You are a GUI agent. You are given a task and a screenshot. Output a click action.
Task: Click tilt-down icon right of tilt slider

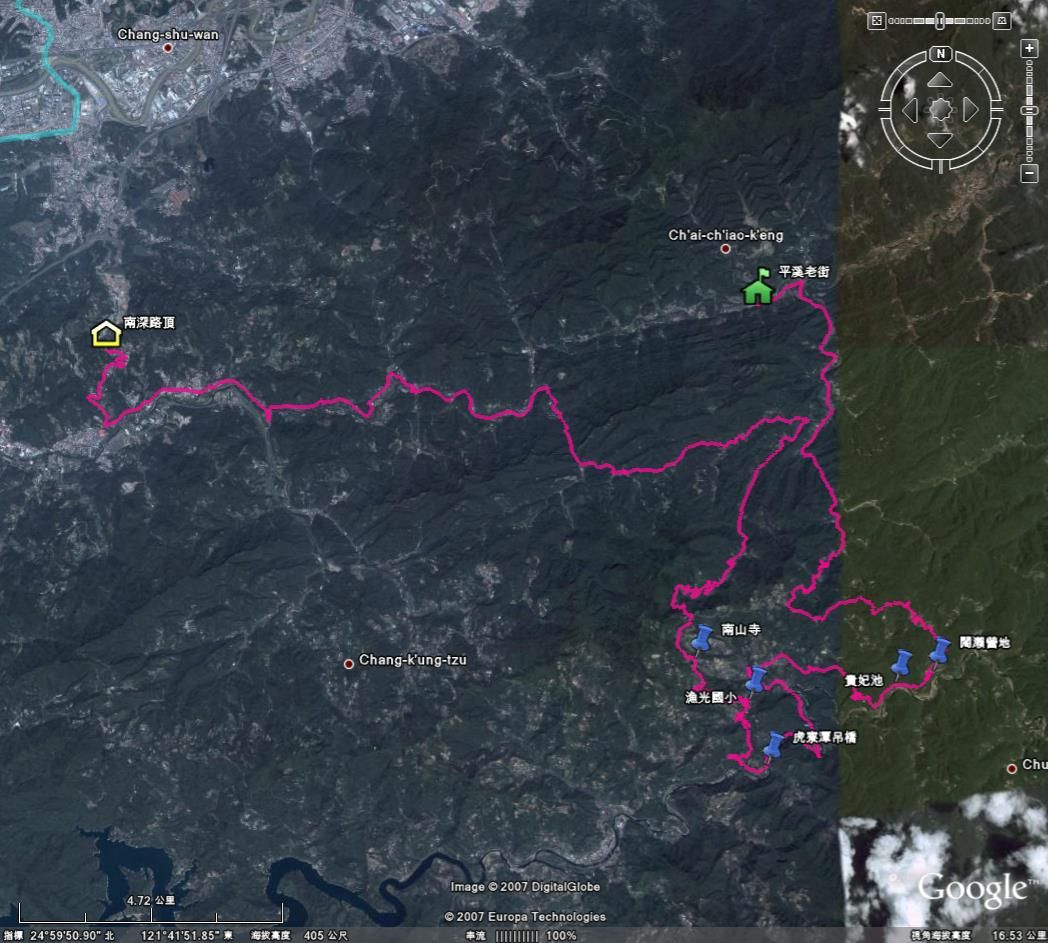click(x=1001, y=21)
